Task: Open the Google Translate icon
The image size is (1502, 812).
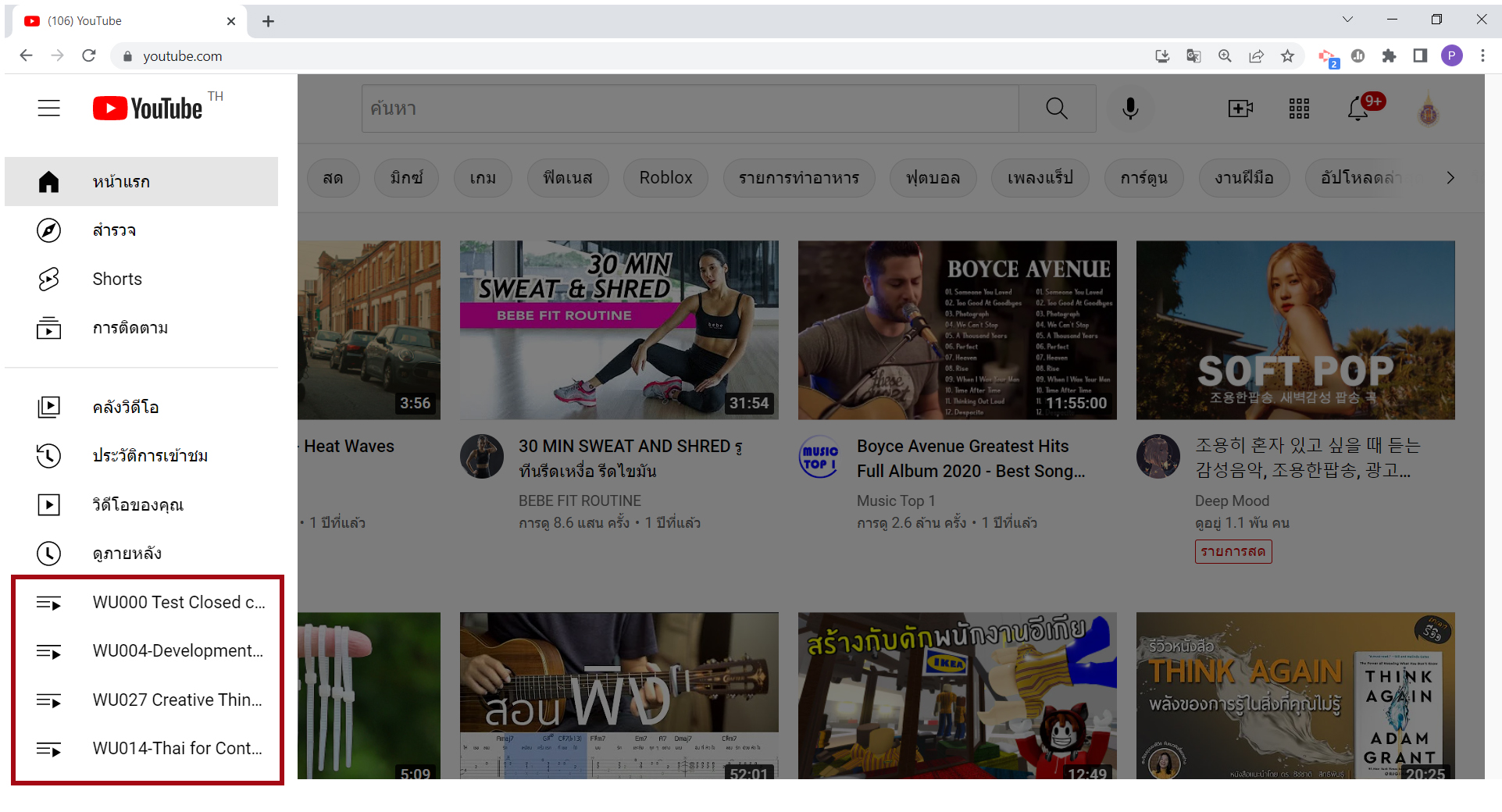Action: point(1193,55)
